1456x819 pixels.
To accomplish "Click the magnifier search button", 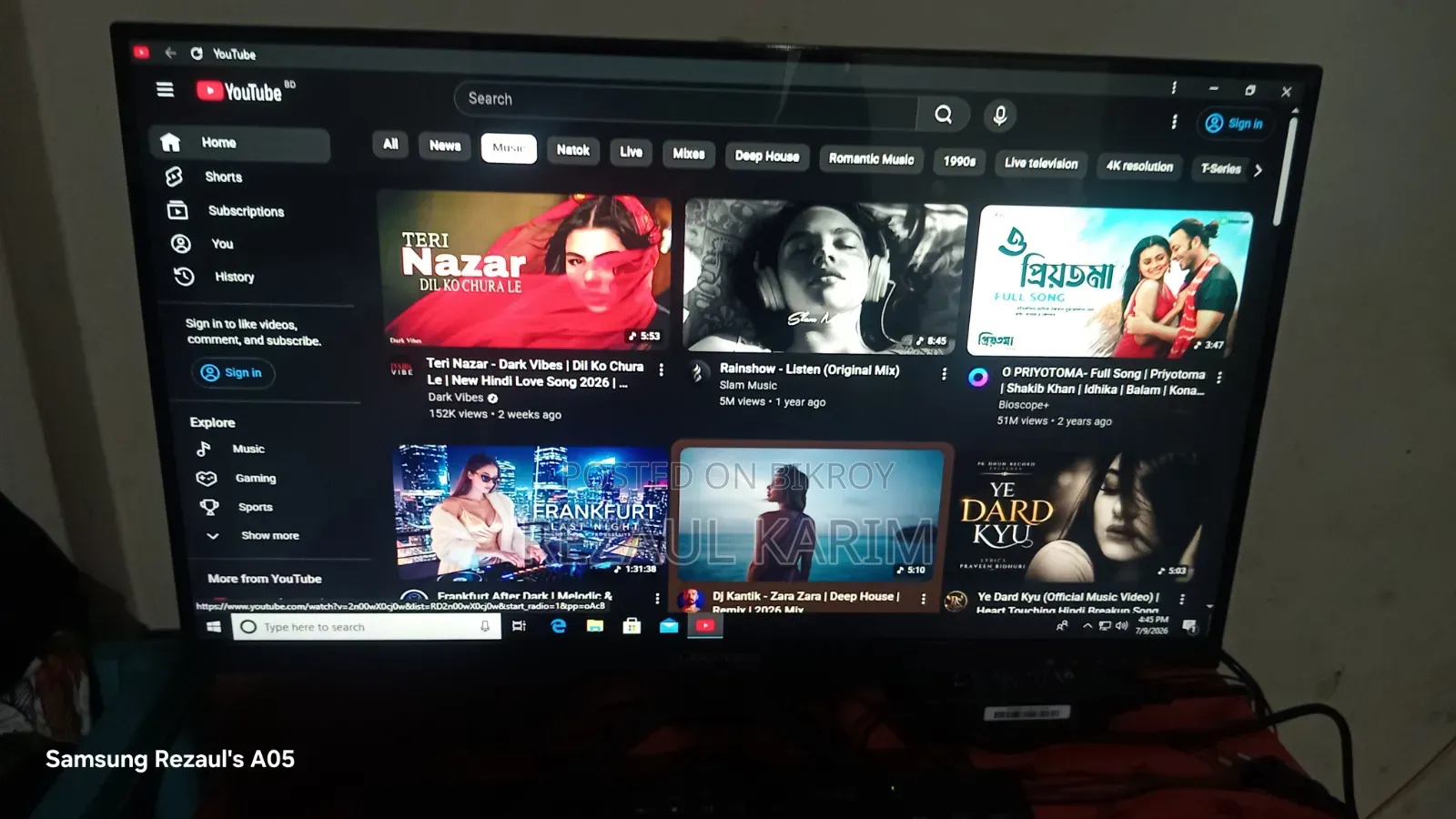I will coord(944,115).
